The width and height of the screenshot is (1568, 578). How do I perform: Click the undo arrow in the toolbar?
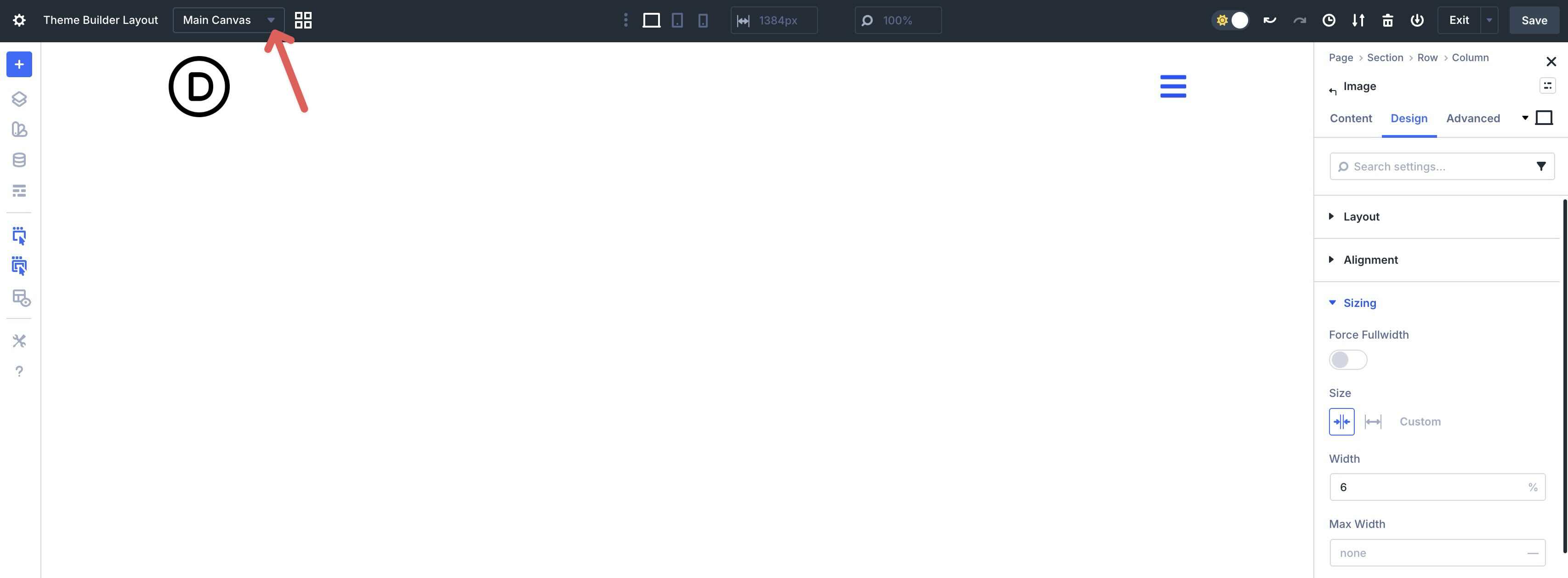click(x=1270, y=20)
